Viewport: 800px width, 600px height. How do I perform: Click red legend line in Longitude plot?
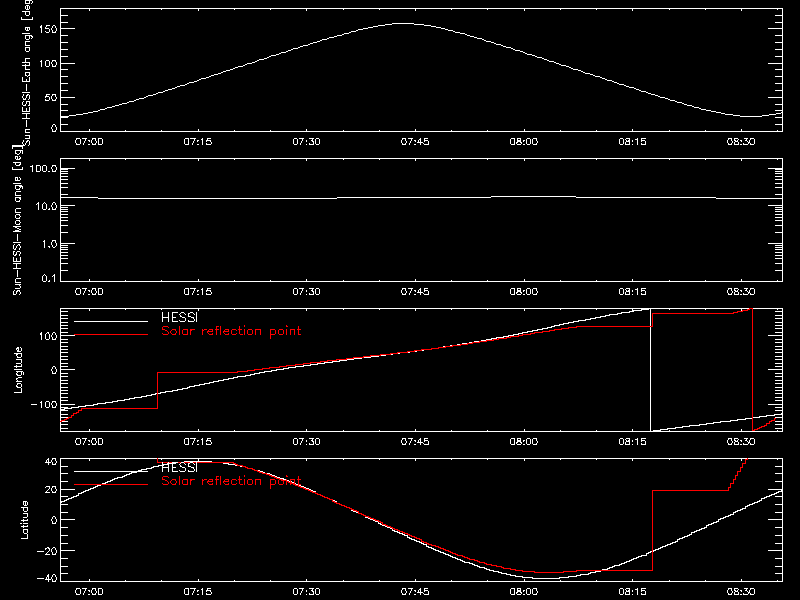pos(111,335)
